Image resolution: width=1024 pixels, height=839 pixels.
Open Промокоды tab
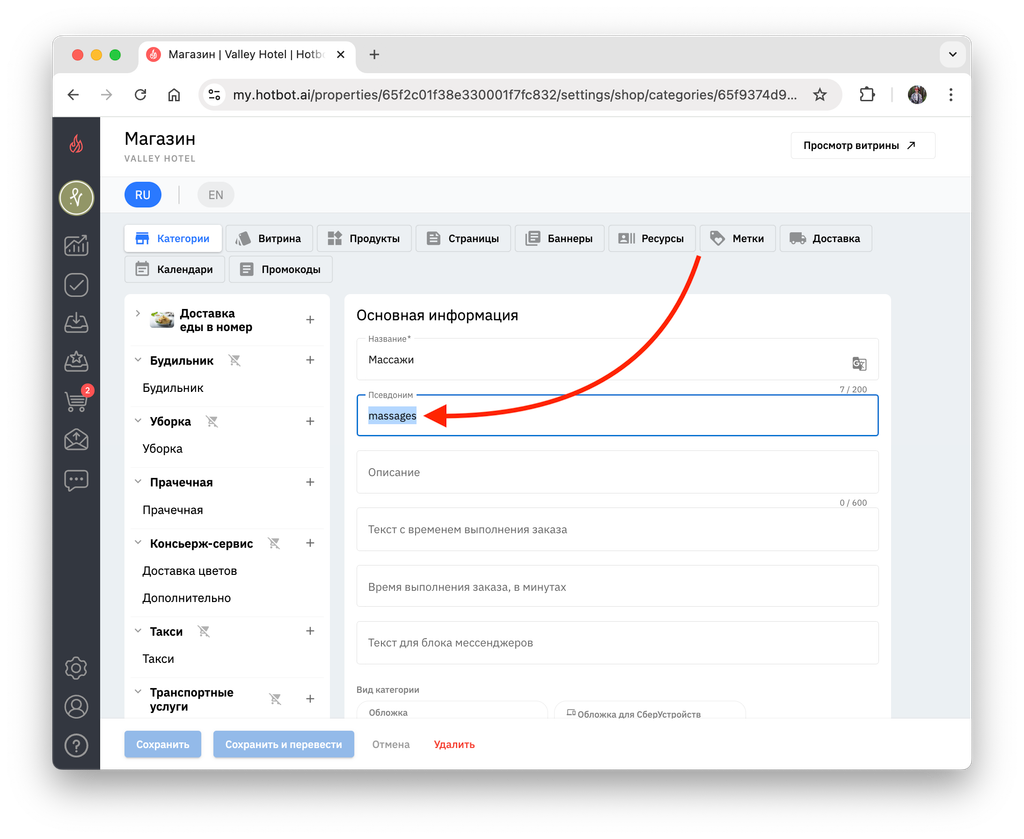pos(281,269)
